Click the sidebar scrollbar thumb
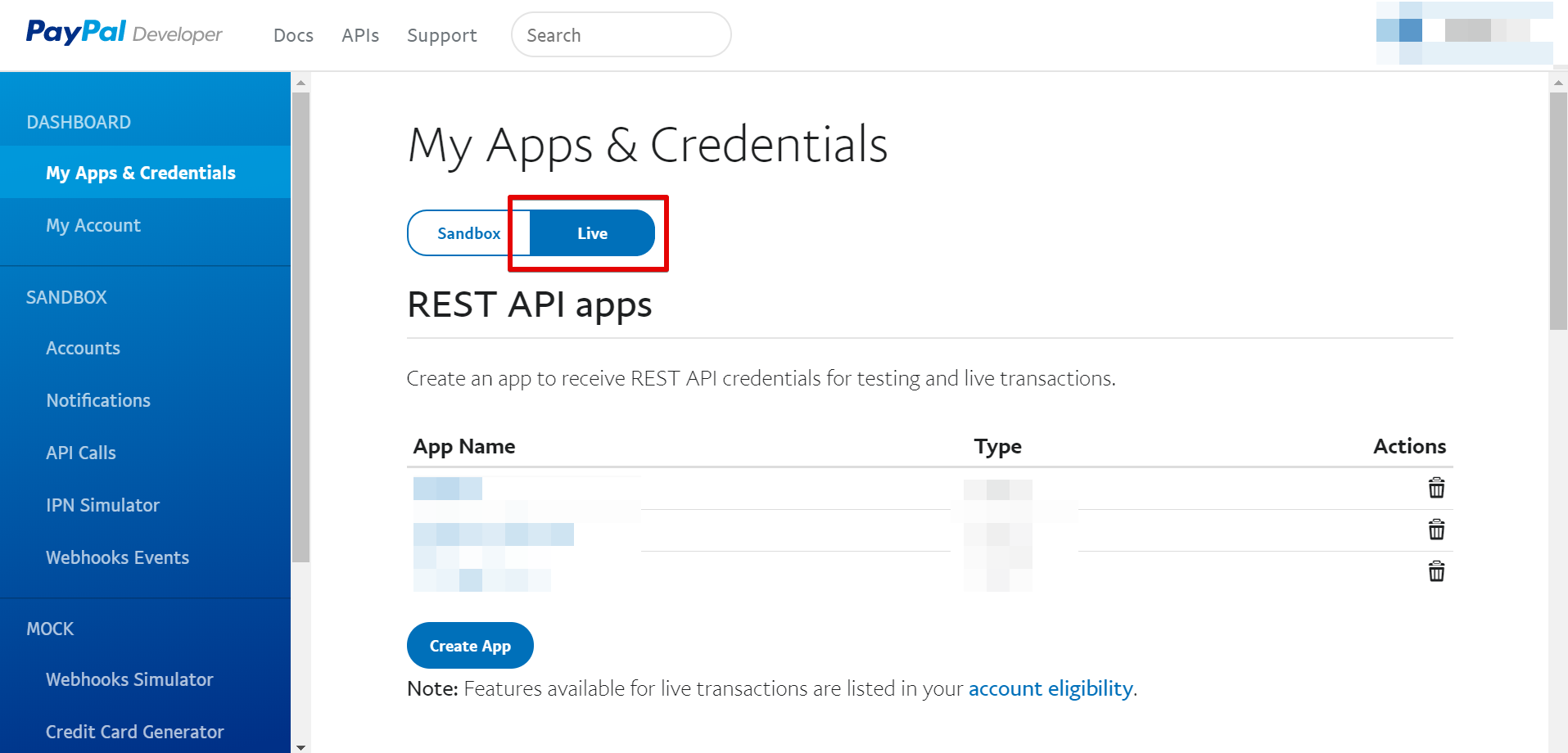Screen dimensions: 1568x753 click(x=300, y=327)
